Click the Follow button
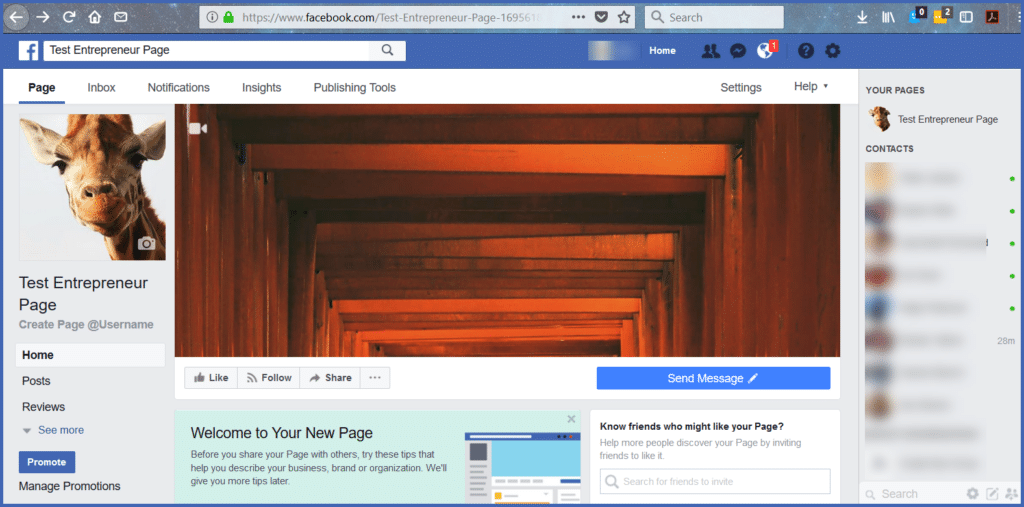The width and height of the screenshot is (1024, 507). [269, 378]
